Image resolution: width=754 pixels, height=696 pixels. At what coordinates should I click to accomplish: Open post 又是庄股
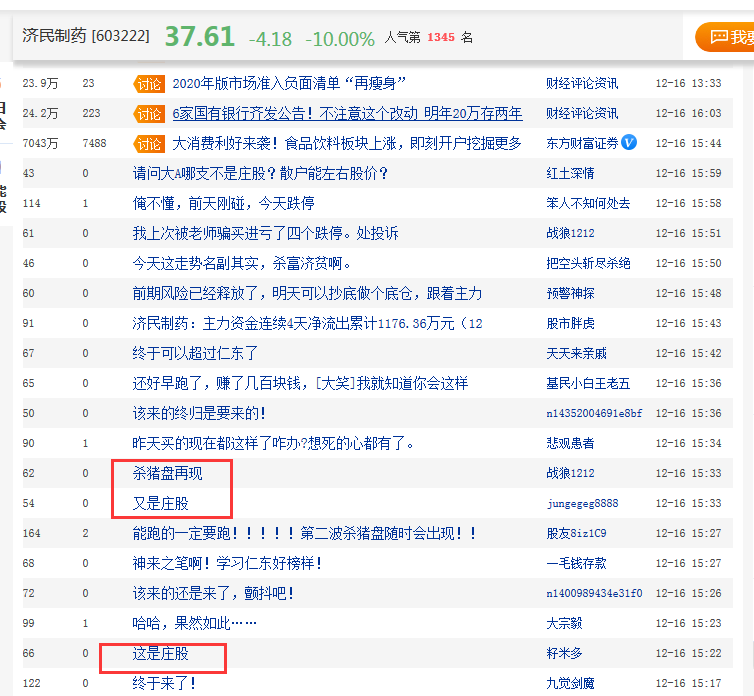(161, 504)
